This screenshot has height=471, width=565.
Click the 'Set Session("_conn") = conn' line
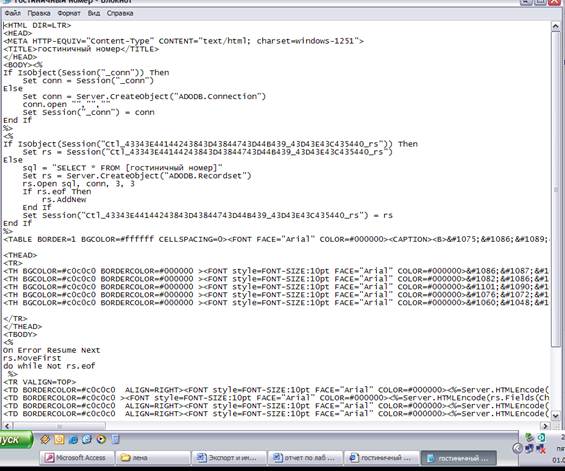(88, 113)
